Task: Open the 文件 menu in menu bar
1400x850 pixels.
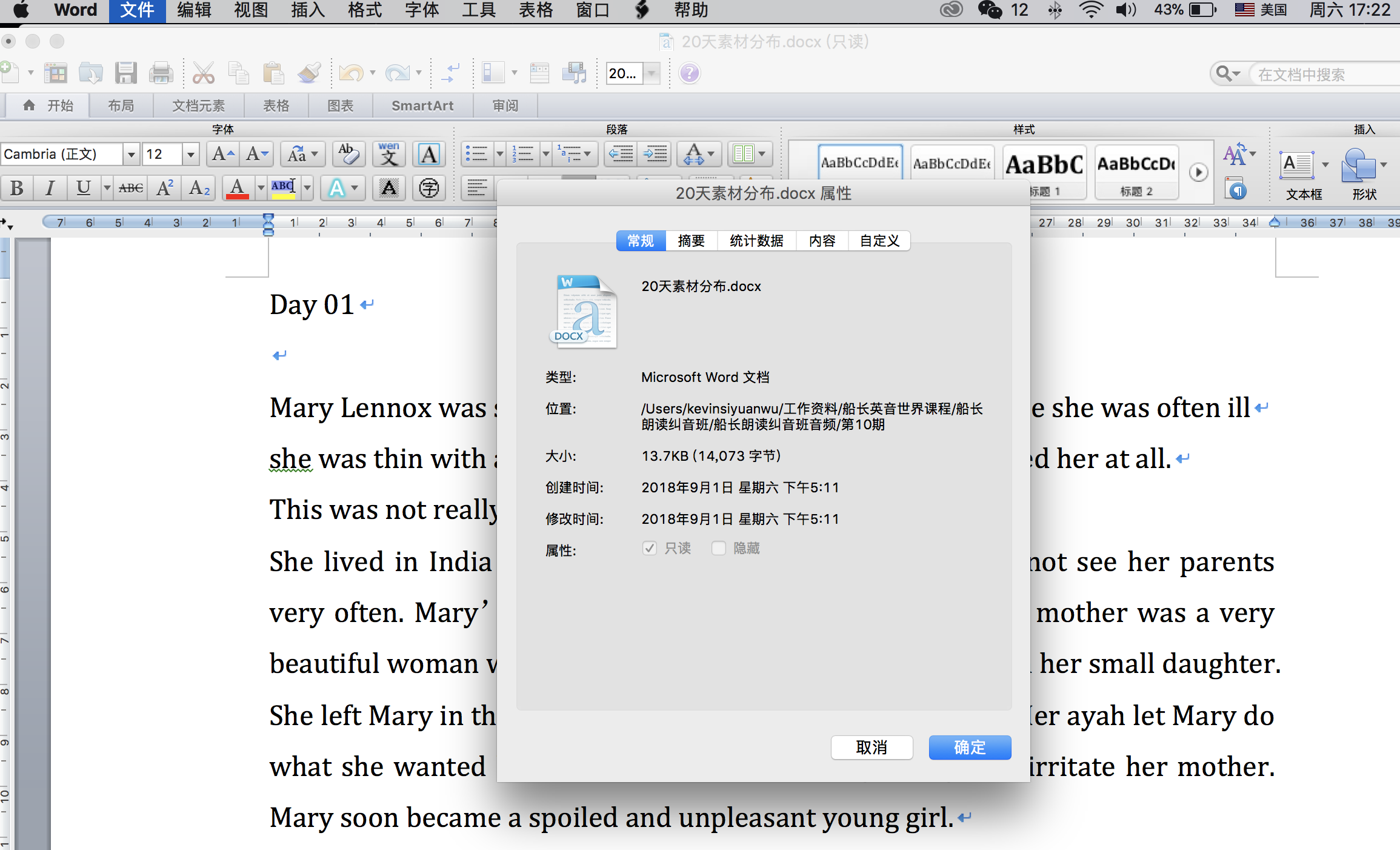Action: pos(137,10)
